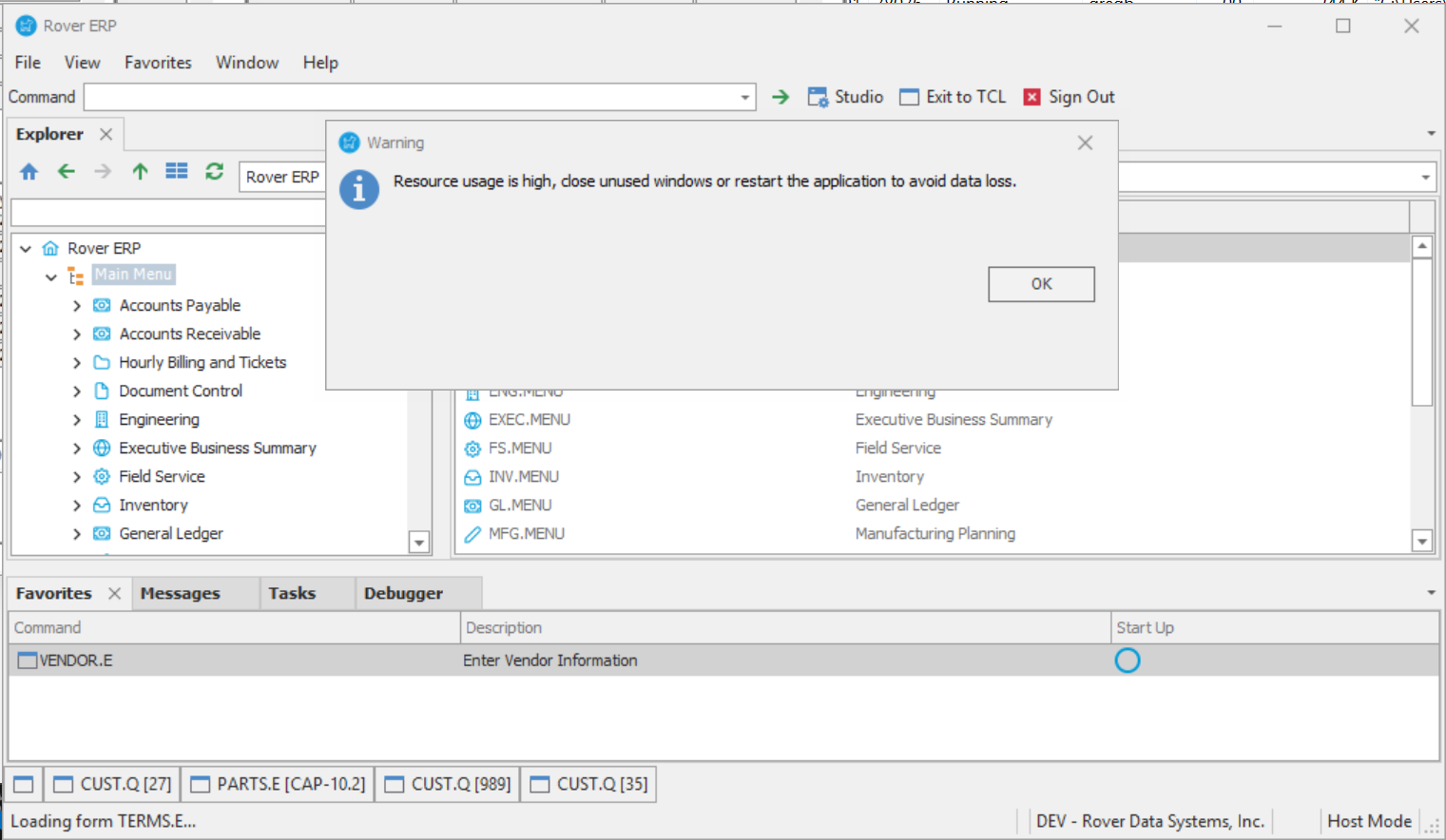Click the green up arrow in Explorer

[140, 172]
